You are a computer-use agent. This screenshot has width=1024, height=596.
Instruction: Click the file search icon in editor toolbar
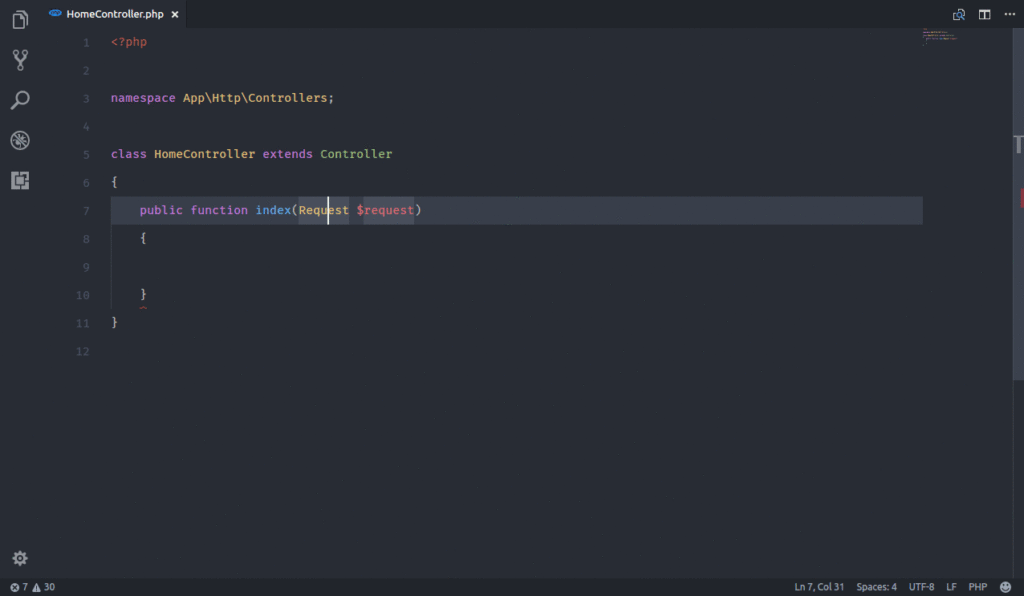pos(958,14)
